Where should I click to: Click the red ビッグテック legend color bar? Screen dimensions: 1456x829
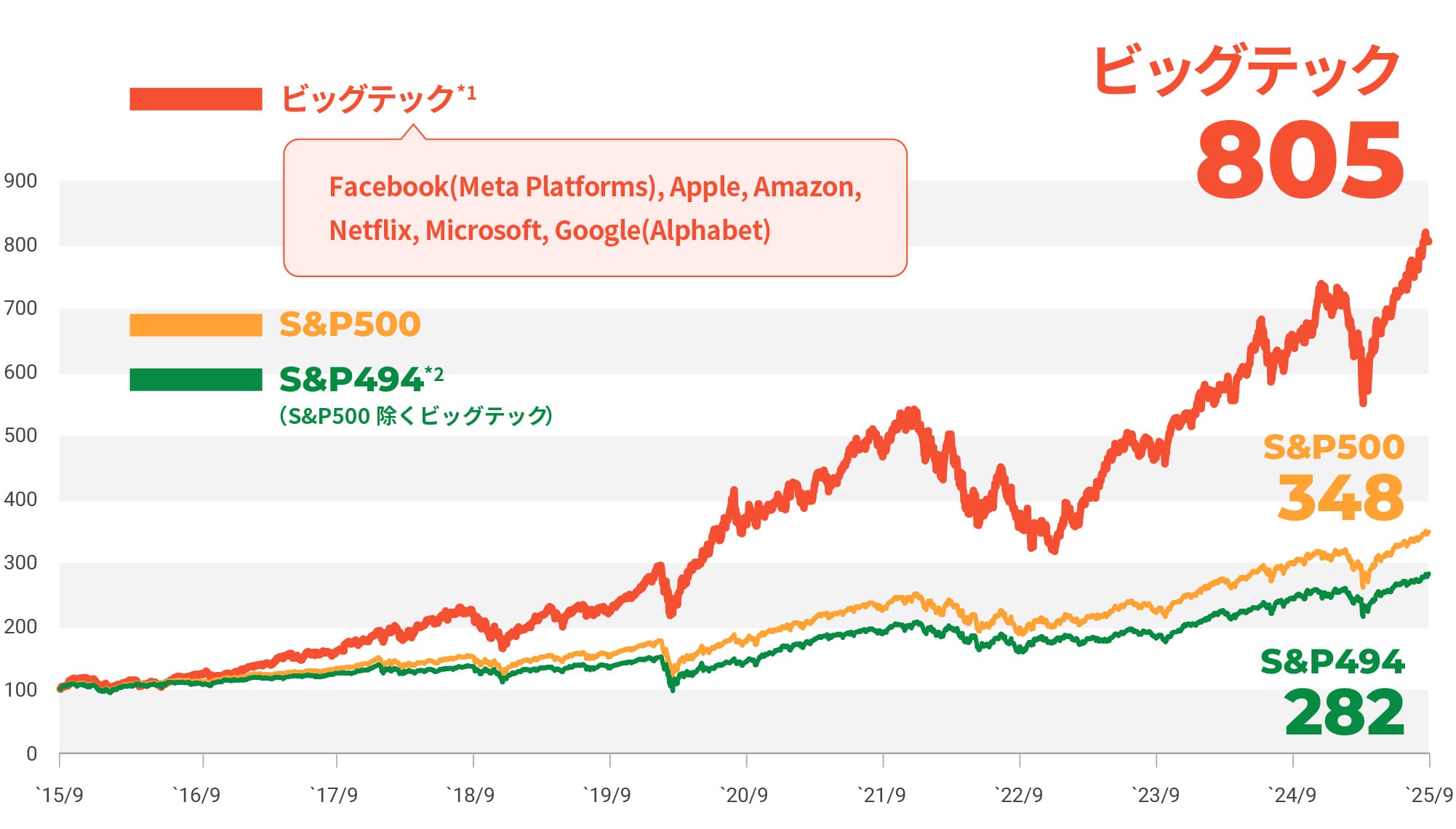pyautogui.click(x=196, y=99)
